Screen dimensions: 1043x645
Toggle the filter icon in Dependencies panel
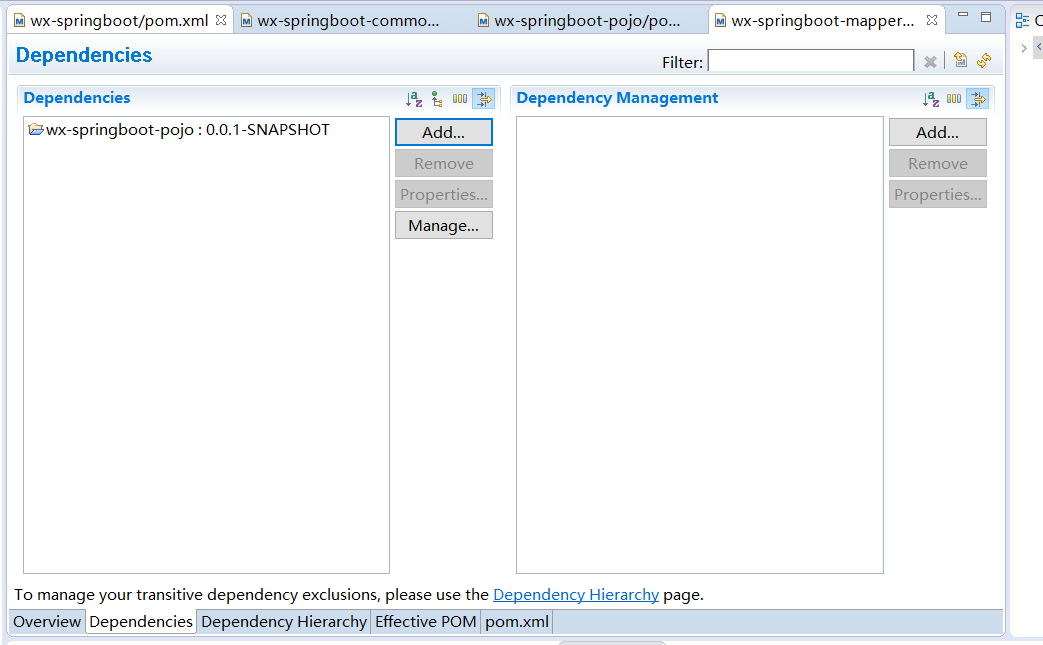point(484,99)
